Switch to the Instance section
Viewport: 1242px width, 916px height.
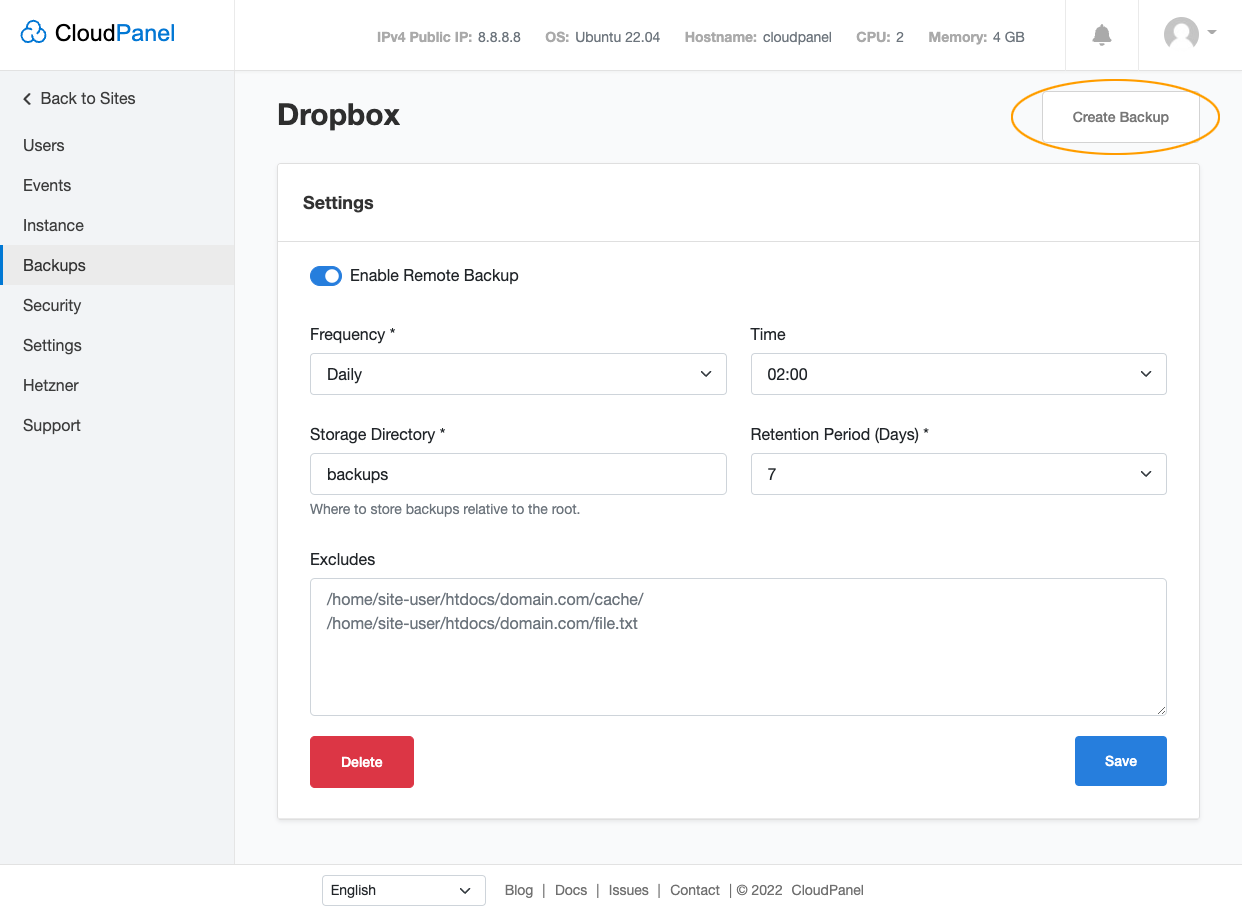[52, 225]
